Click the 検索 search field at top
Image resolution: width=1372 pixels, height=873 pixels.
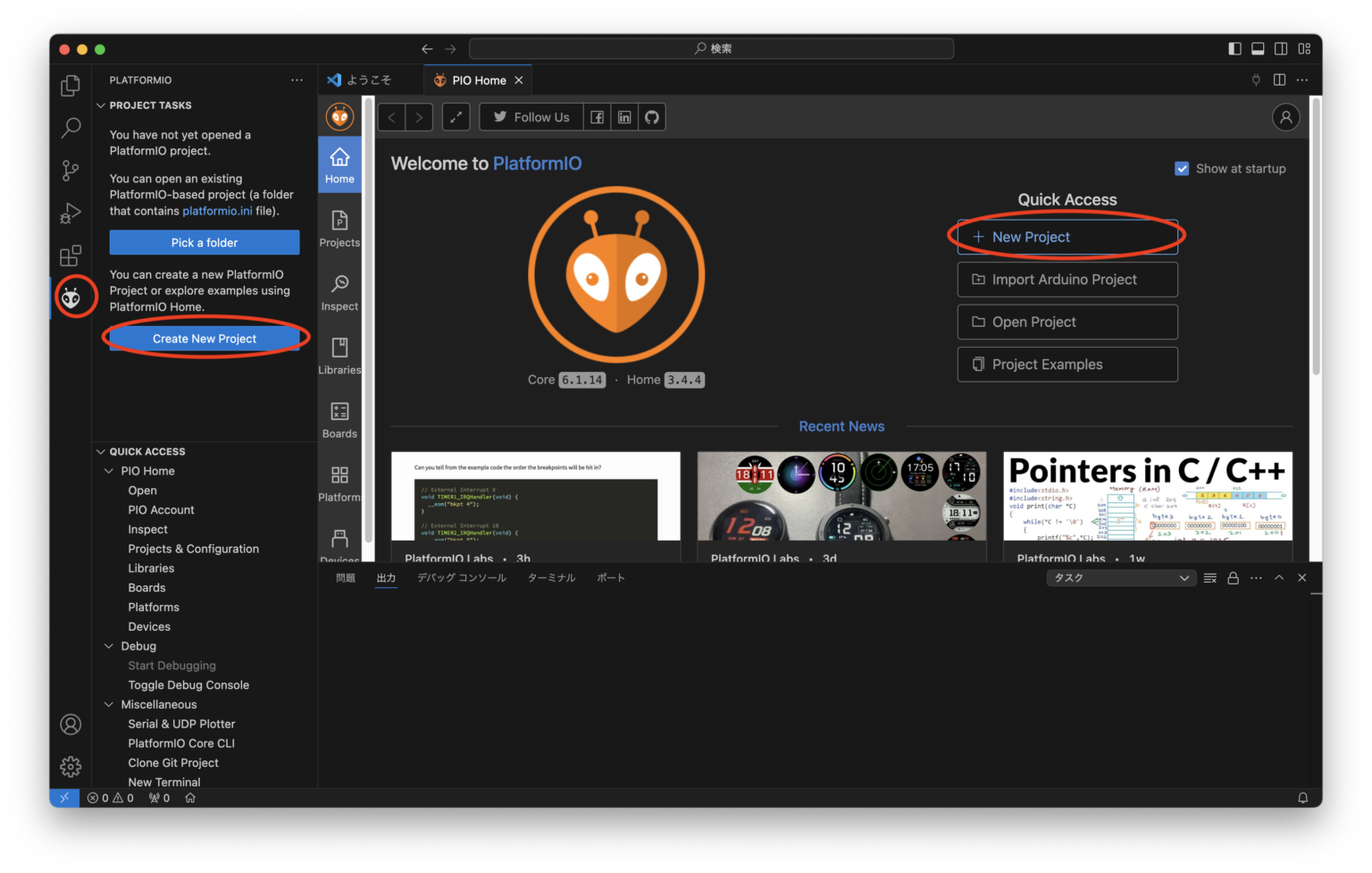pyautogui.click(x=712, y=48)
